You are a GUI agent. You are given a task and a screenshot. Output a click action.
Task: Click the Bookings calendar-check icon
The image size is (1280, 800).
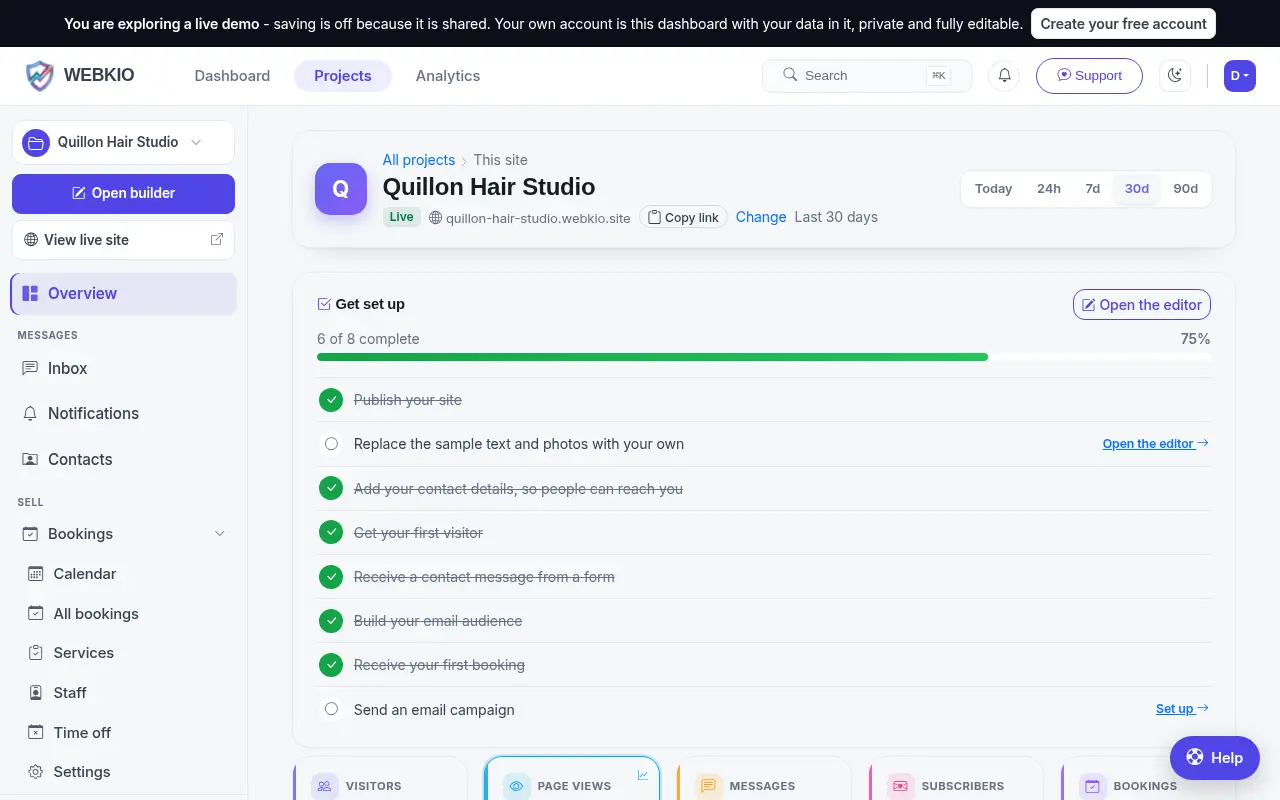coord(31,534)
